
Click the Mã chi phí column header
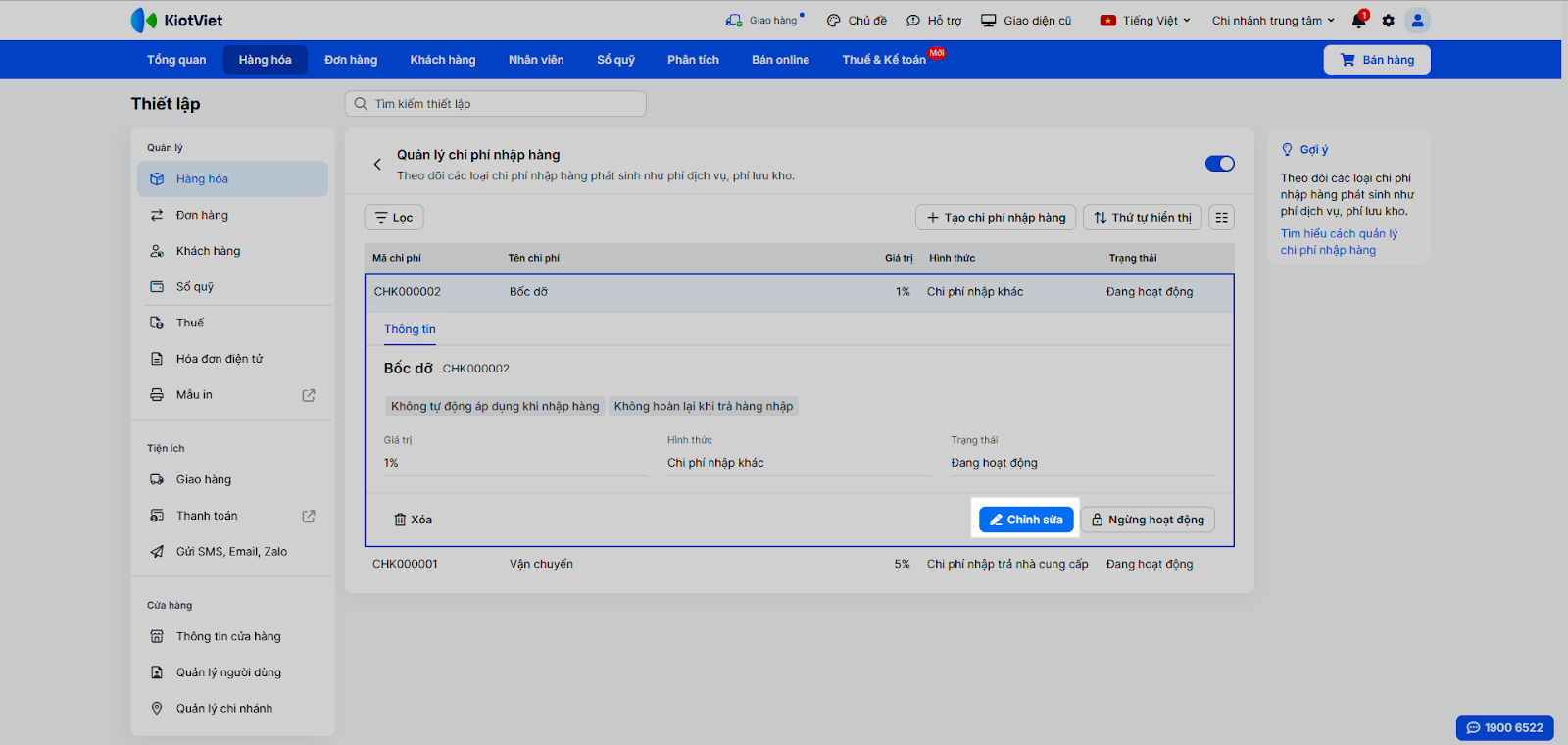point(397,258)
